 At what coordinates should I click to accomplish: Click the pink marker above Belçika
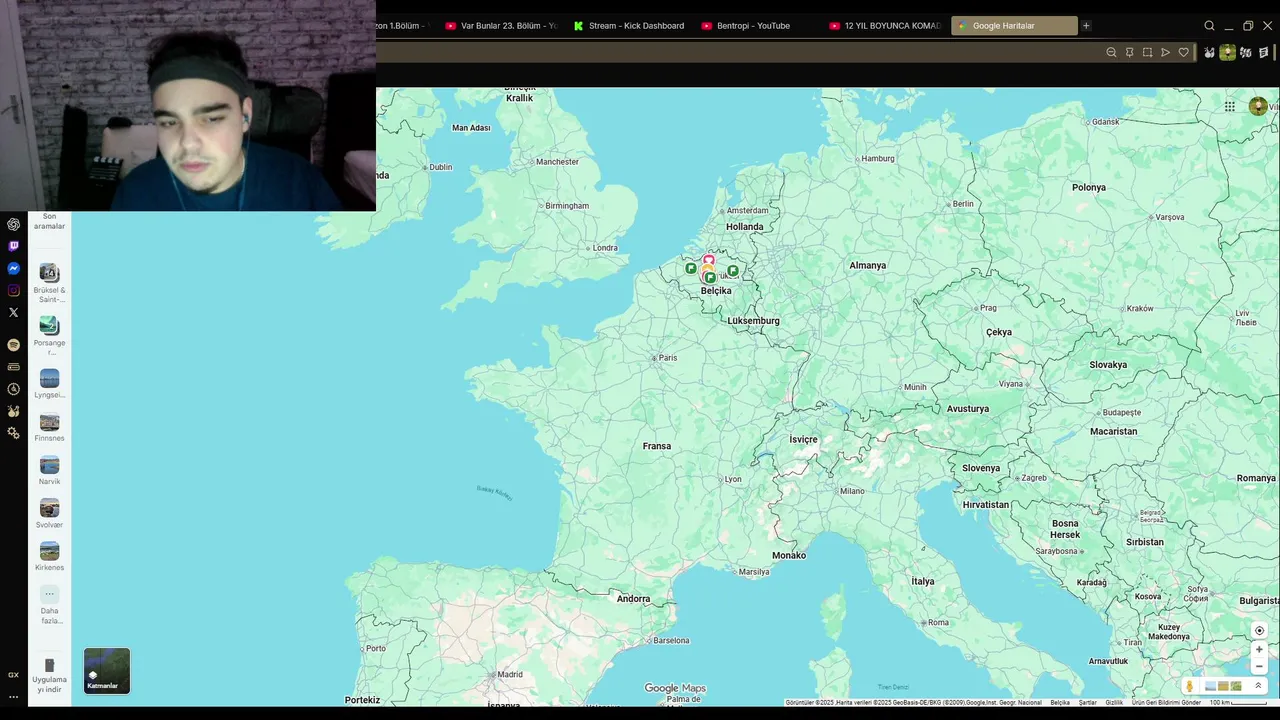coord(708,260)
